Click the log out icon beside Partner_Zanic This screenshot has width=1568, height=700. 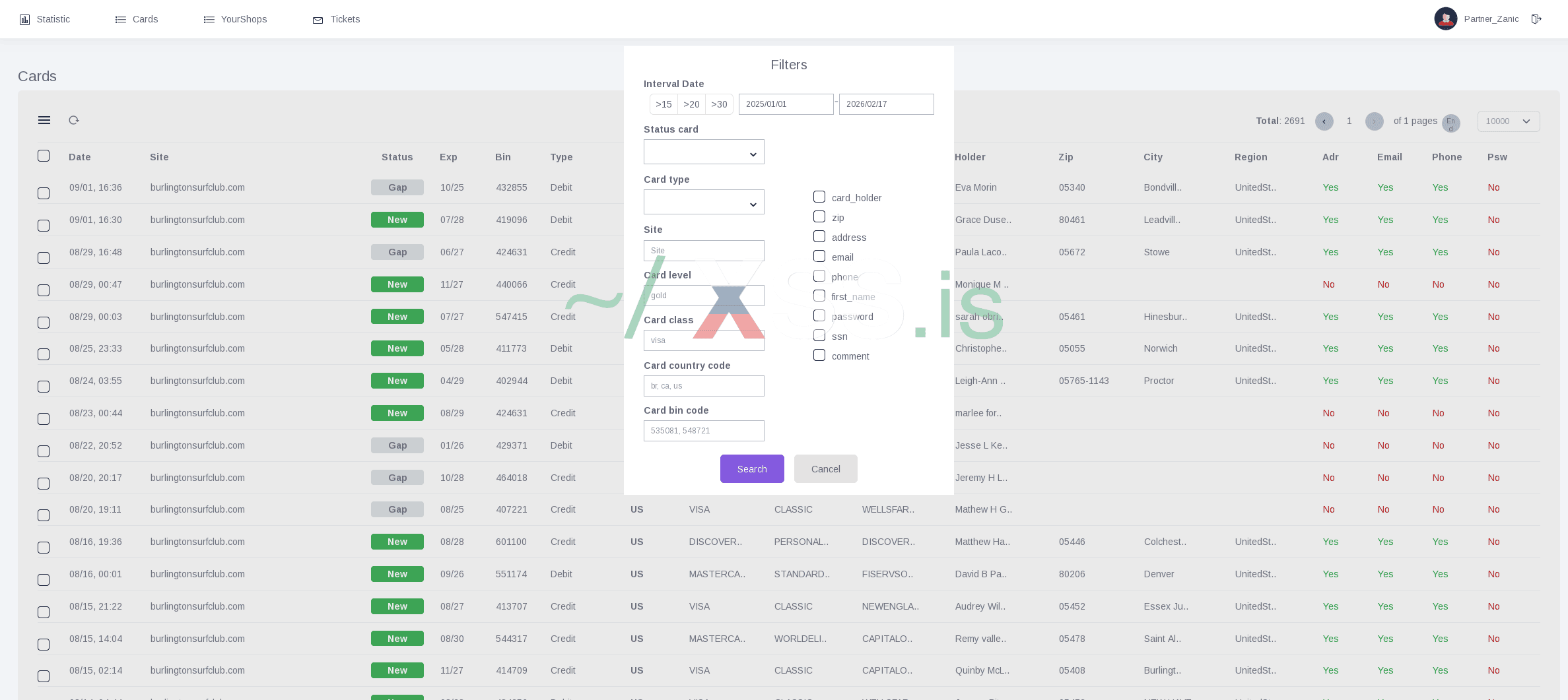click(x=1536, y=19)
